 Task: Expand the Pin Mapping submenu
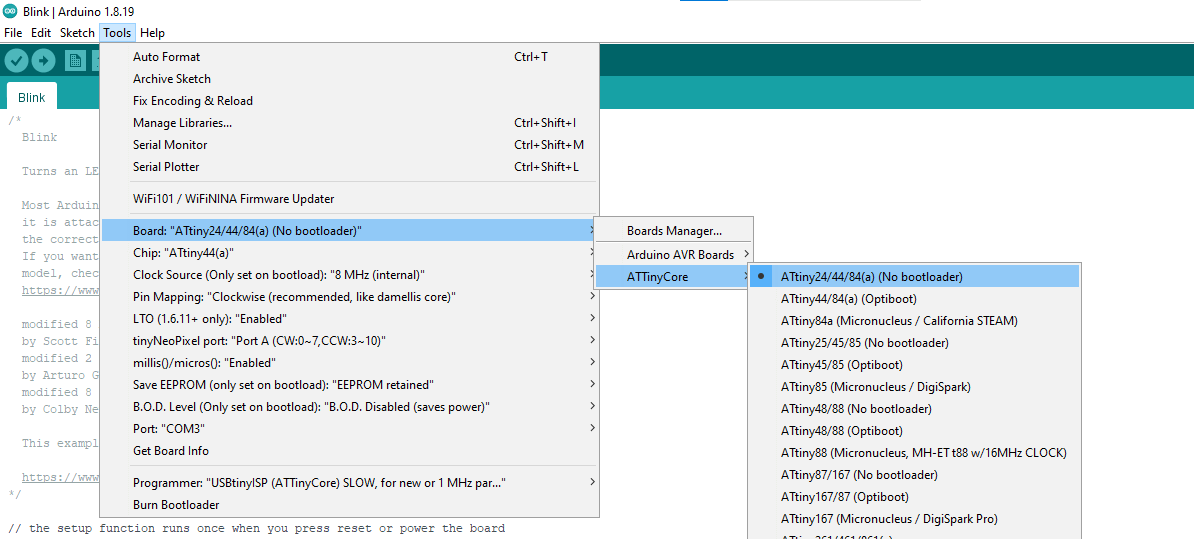click(350, 296)
